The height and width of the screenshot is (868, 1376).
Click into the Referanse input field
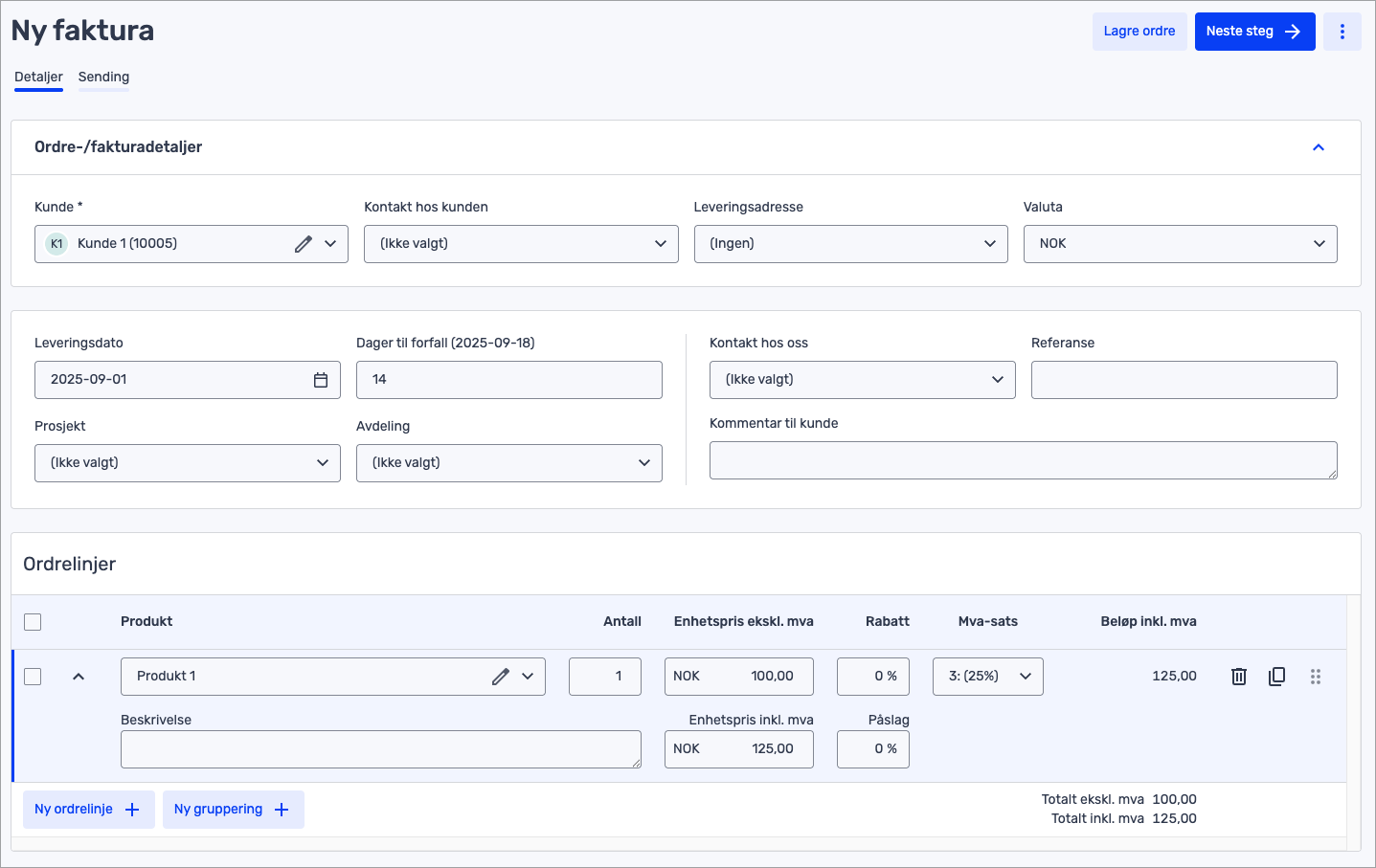[1184, 380]
